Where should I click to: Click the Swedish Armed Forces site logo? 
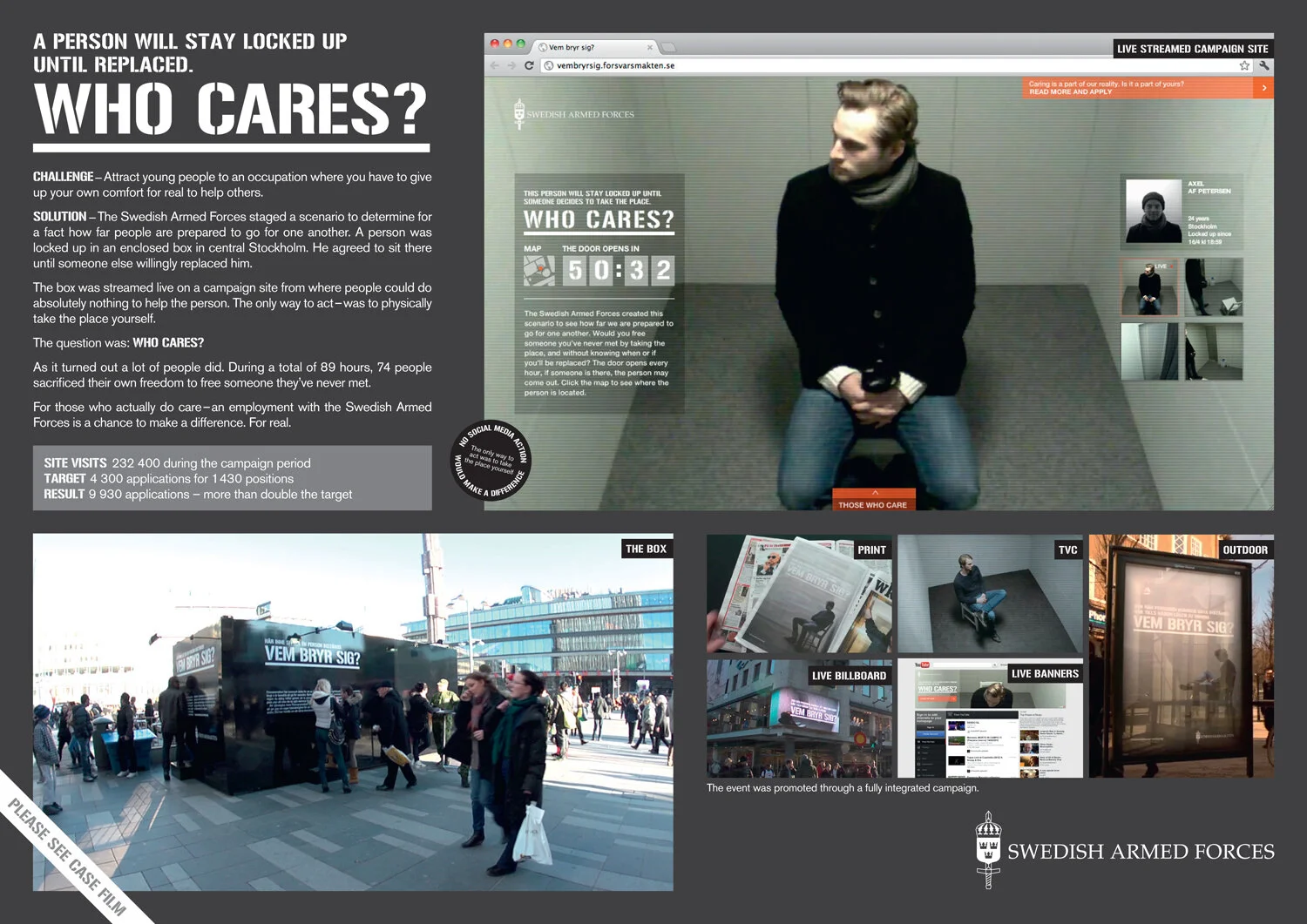click(574, 114)
